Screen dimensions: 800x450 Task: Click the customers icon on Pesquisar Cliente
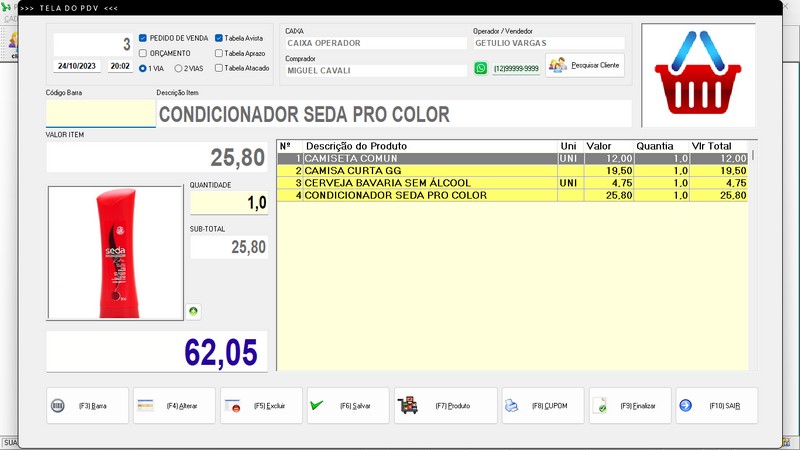[x=558, y=65]
